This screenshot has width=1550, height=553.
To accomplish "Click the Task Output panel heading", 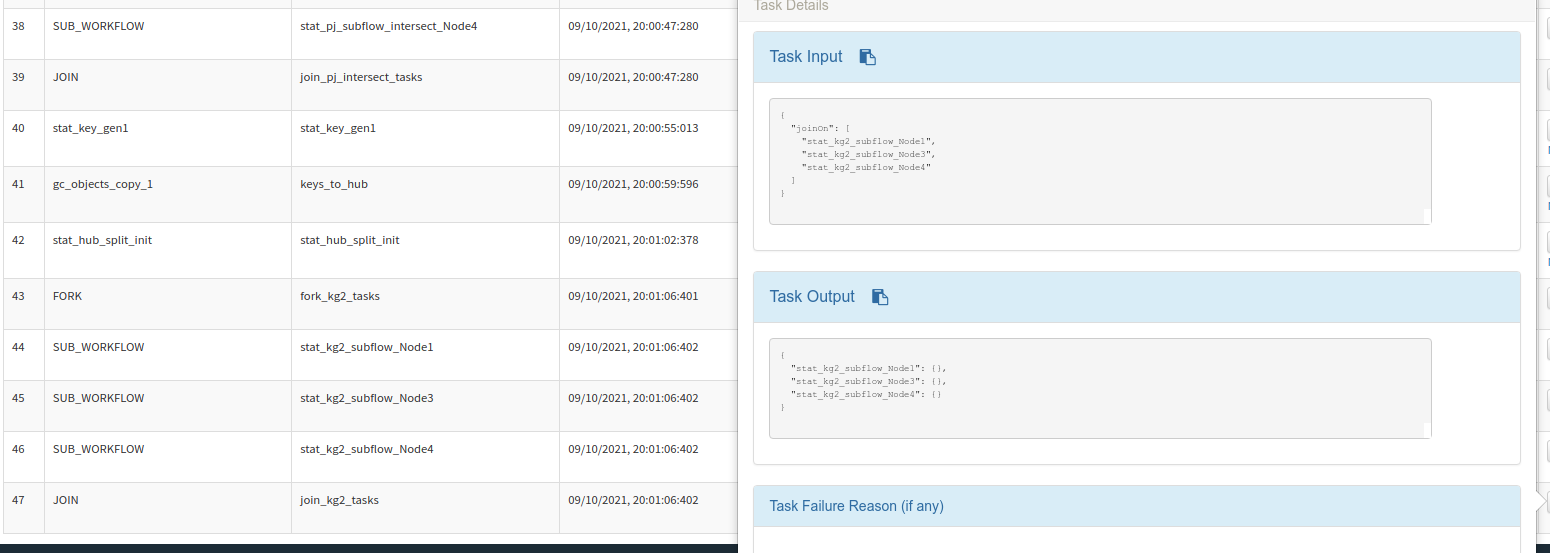I will click(1136, 297).
